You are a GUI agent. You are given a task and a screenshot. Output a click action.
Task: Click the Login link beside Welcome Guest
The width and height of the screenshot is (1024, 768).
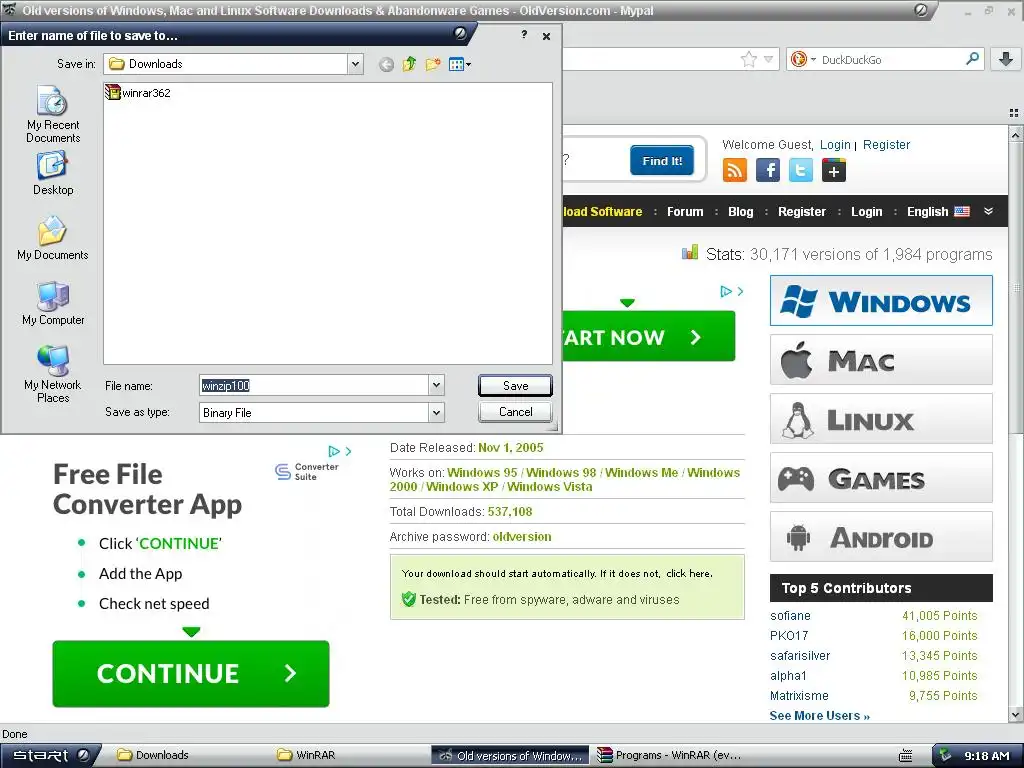pyautogui.click(x=835, y=144)
